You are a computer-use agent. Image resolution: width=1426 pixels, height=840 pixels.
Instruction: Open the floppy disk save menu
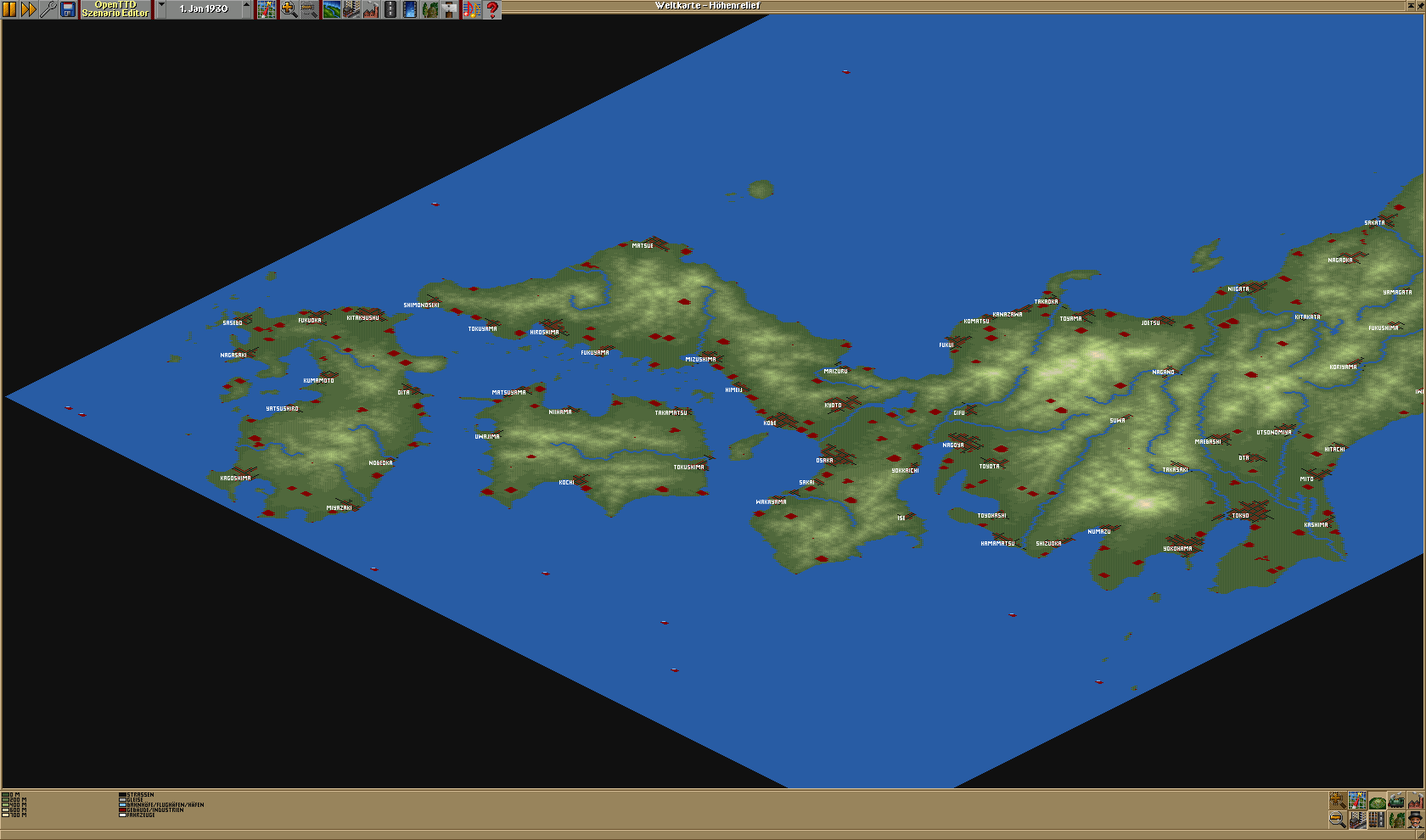click(x=68, y=9)
